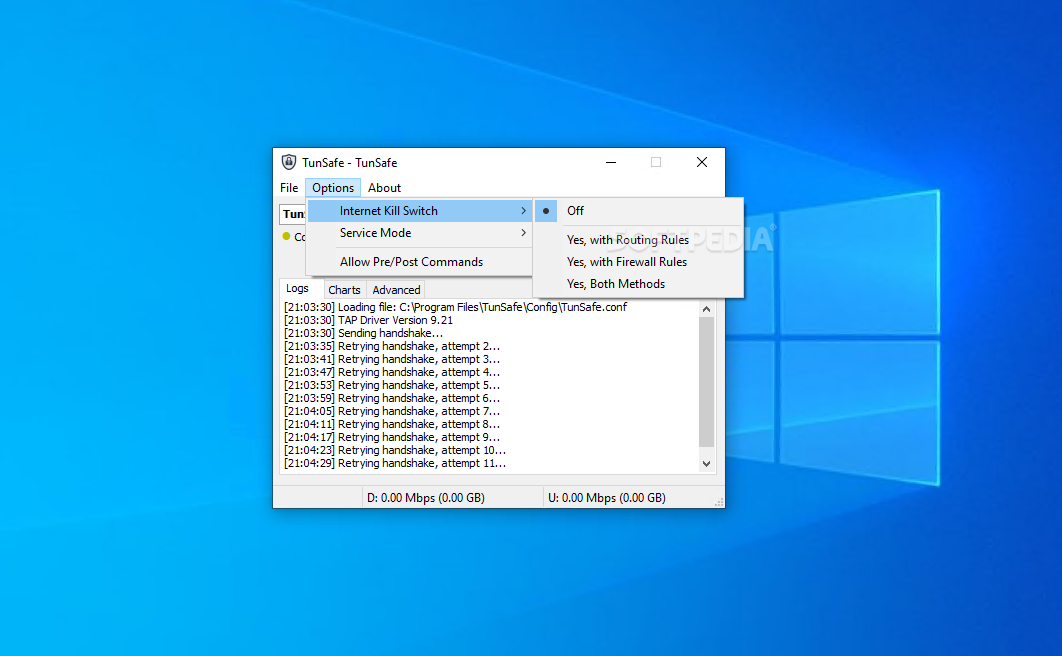This screenshot has height=656, width=1062.
Task: Switch to the Charts tab
Action: (x=344, y=290)
